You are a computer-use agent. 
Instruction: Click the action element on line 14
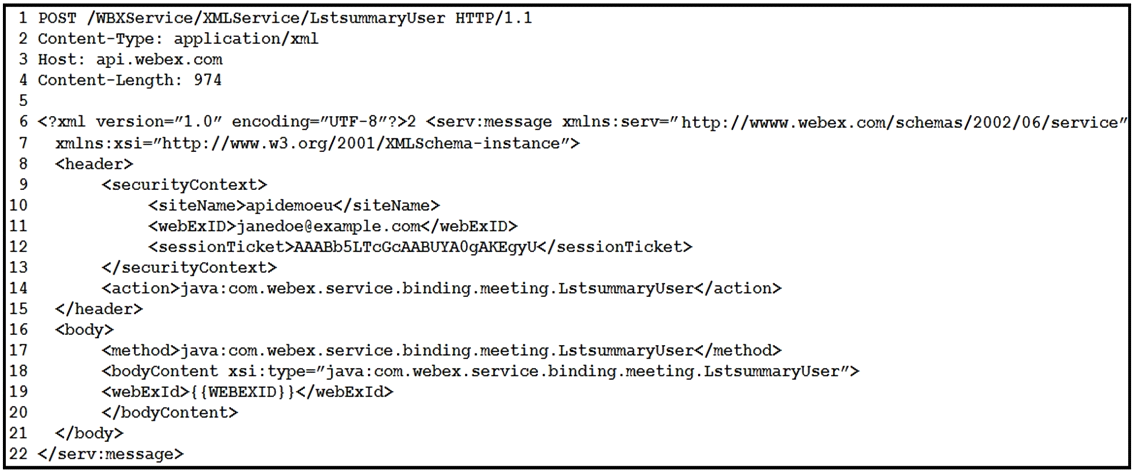tap(441, 289)
